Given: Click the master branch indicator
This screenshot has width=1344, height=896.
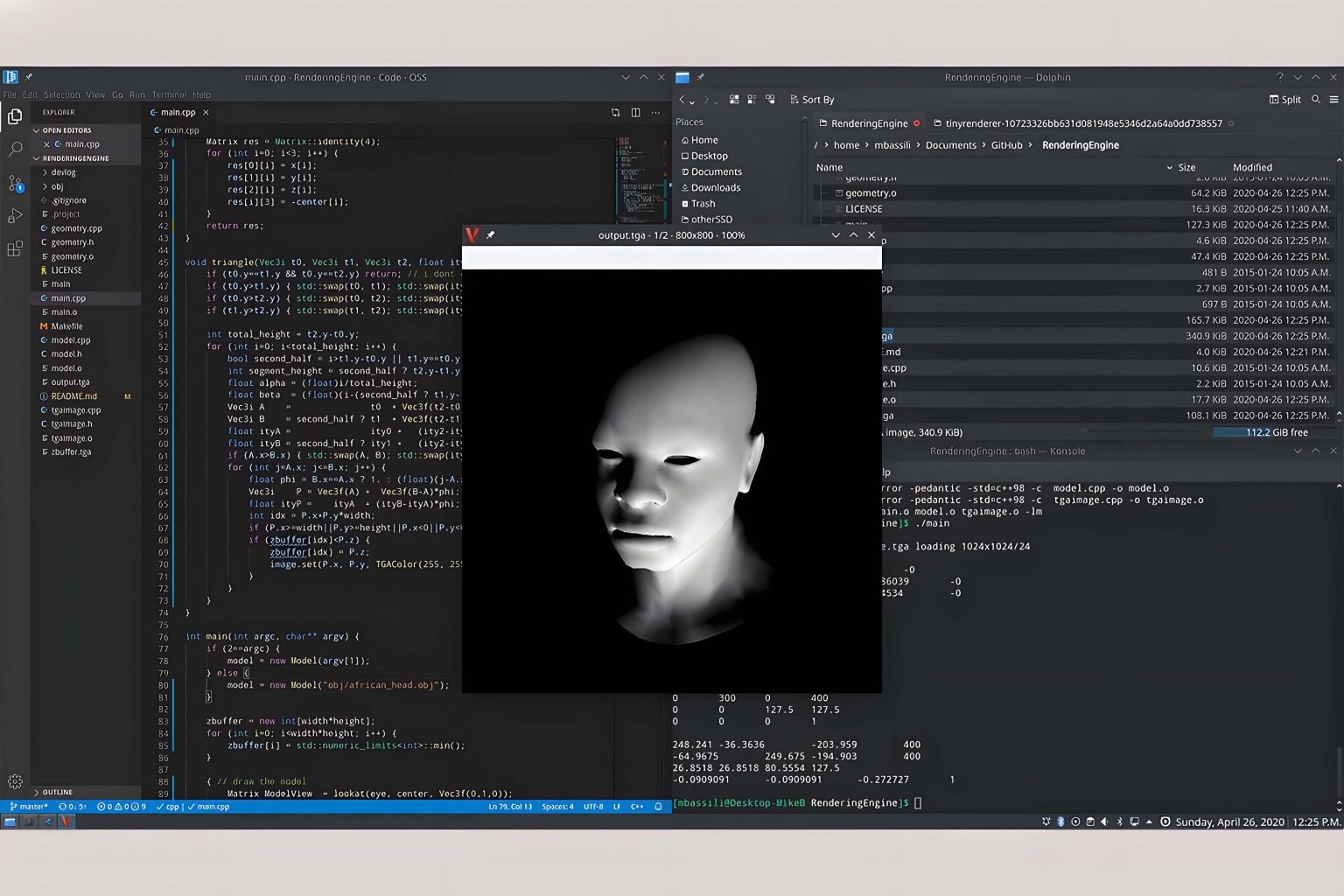Looking at the screenshot, I should [x=30, y=806].
